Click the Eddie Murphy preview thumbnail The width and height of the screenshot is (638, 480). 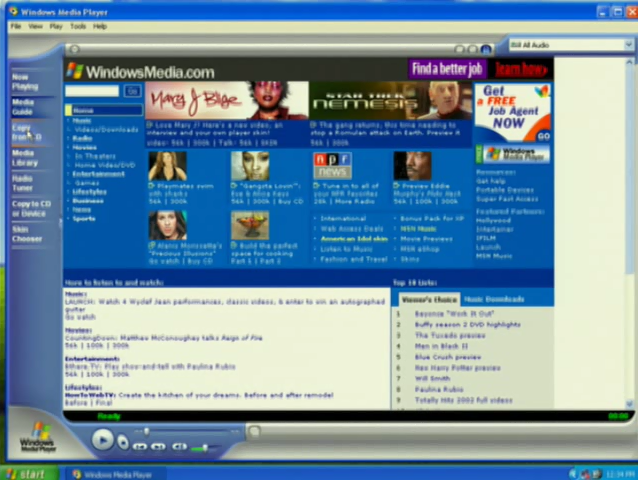(x=412, y=166)
